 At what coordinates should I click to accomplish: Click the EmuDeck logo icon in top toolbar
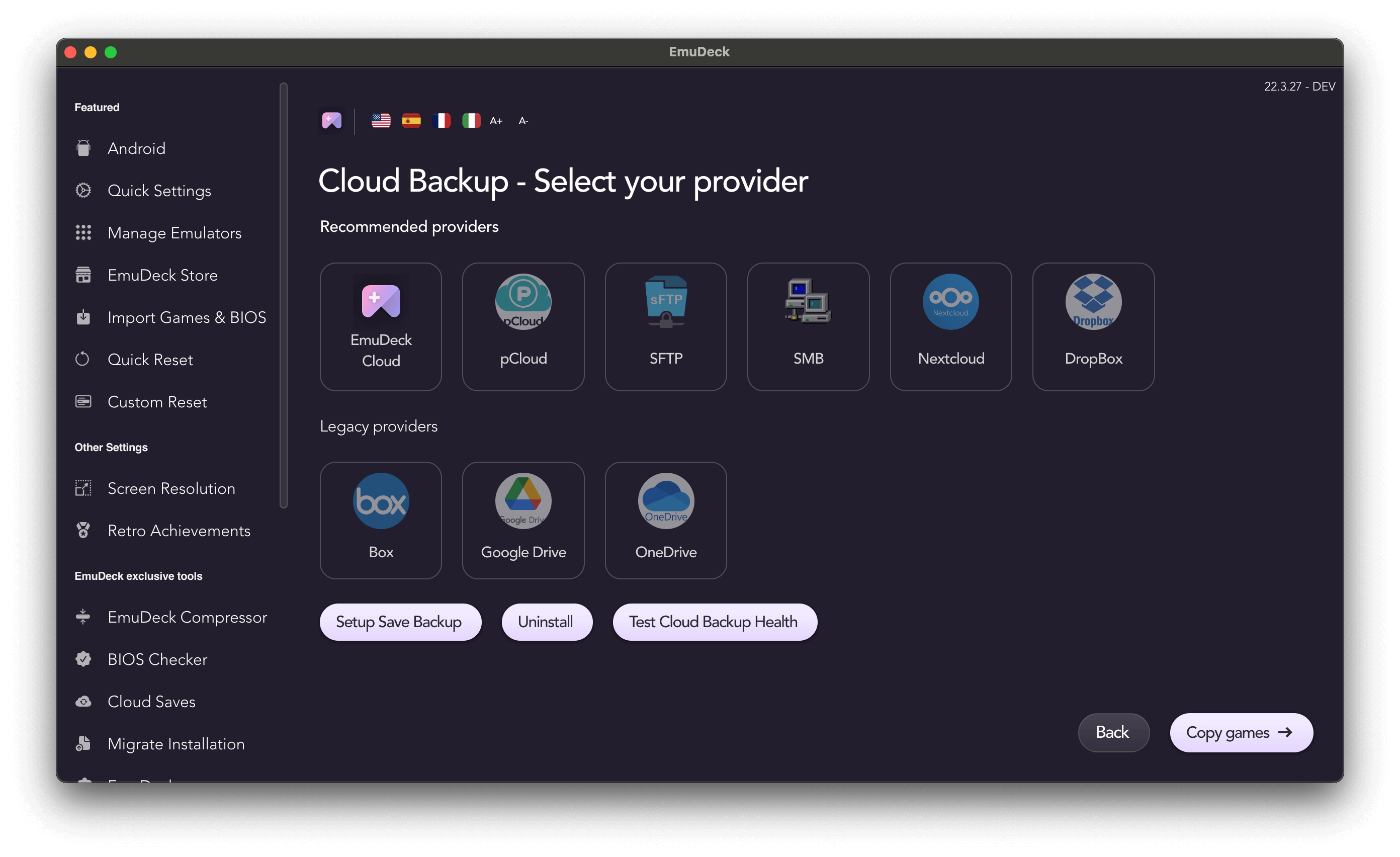point(332,121)
